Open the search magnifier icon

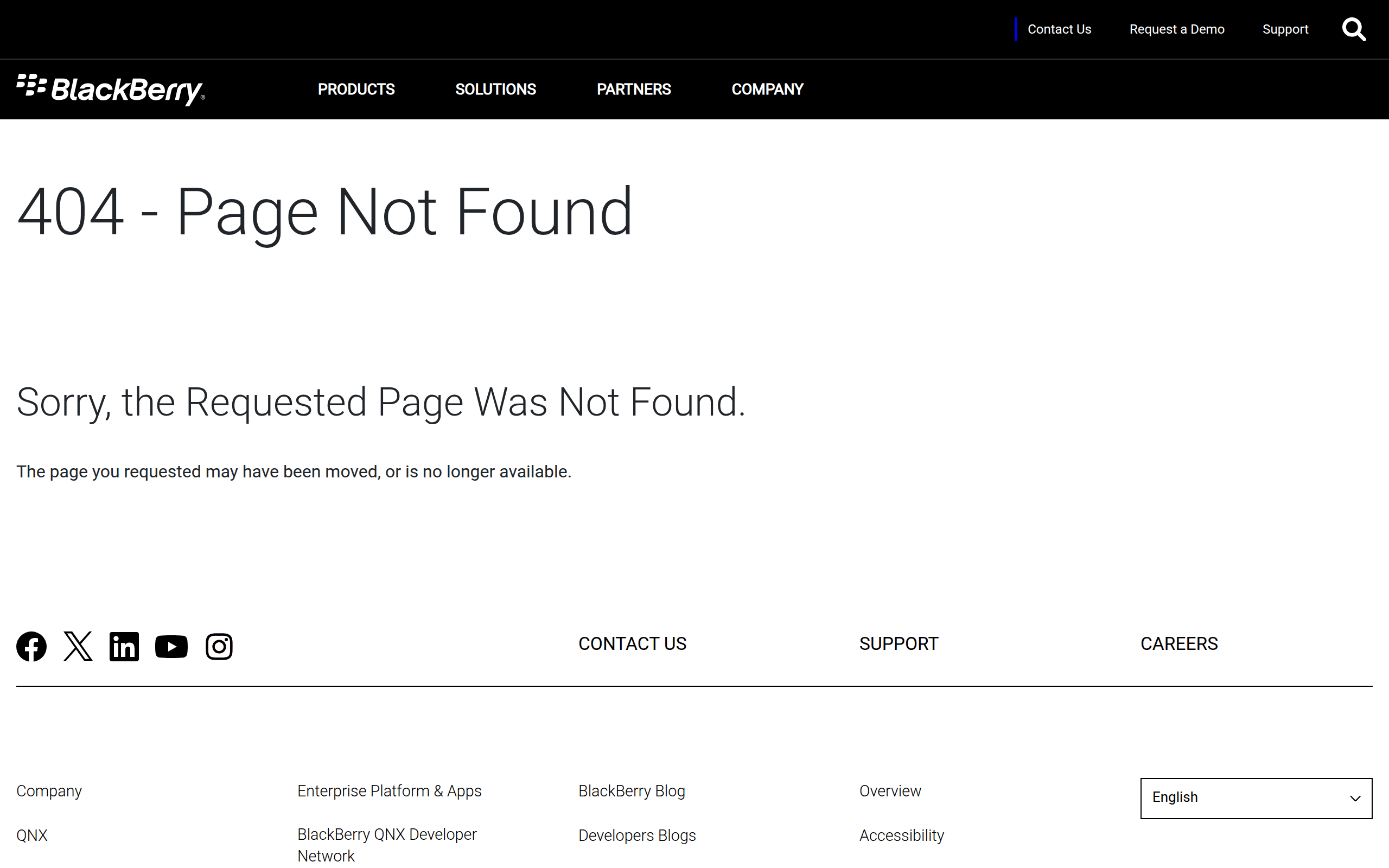click(x=1353, y=29)
